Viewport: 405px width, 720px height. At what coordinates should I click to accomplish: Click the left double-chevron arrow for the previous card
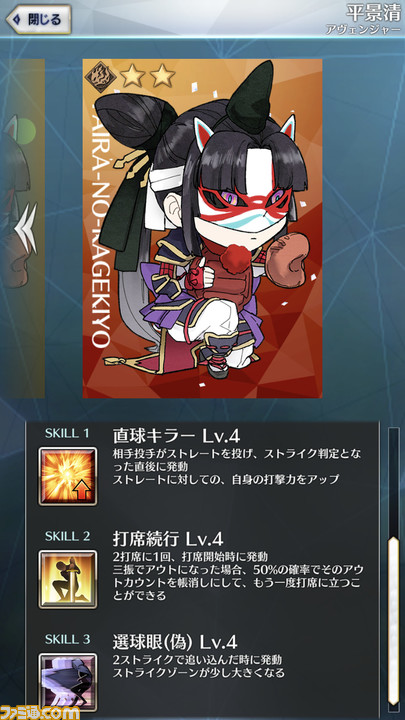(27, 228)
